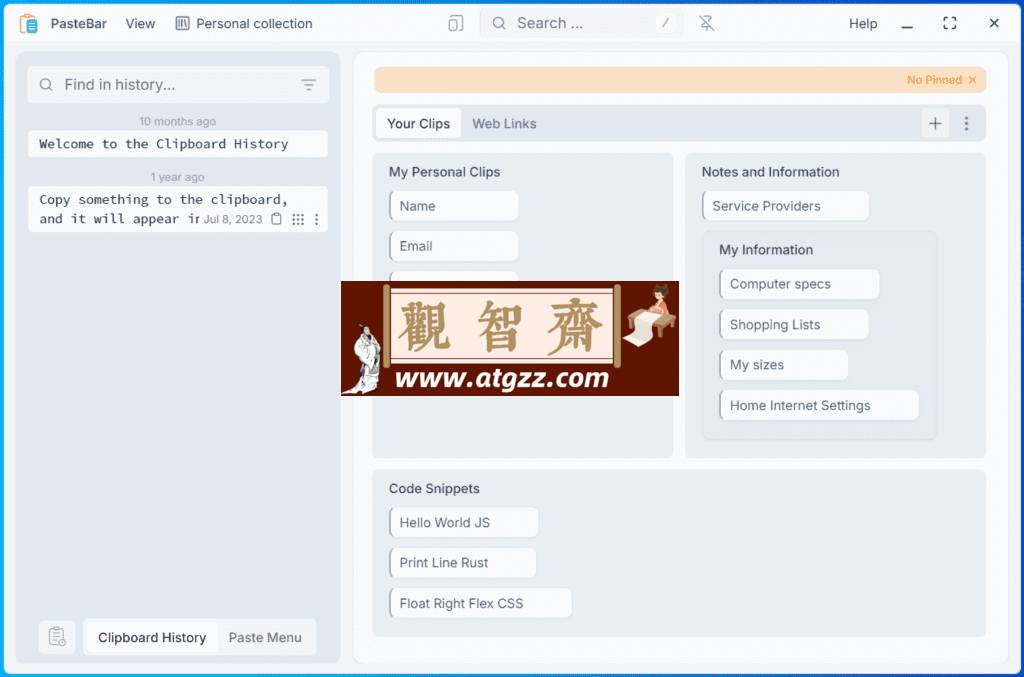The image size is (1024, 677).
Task: Open the View menu
Action: [x=140, y=24]
